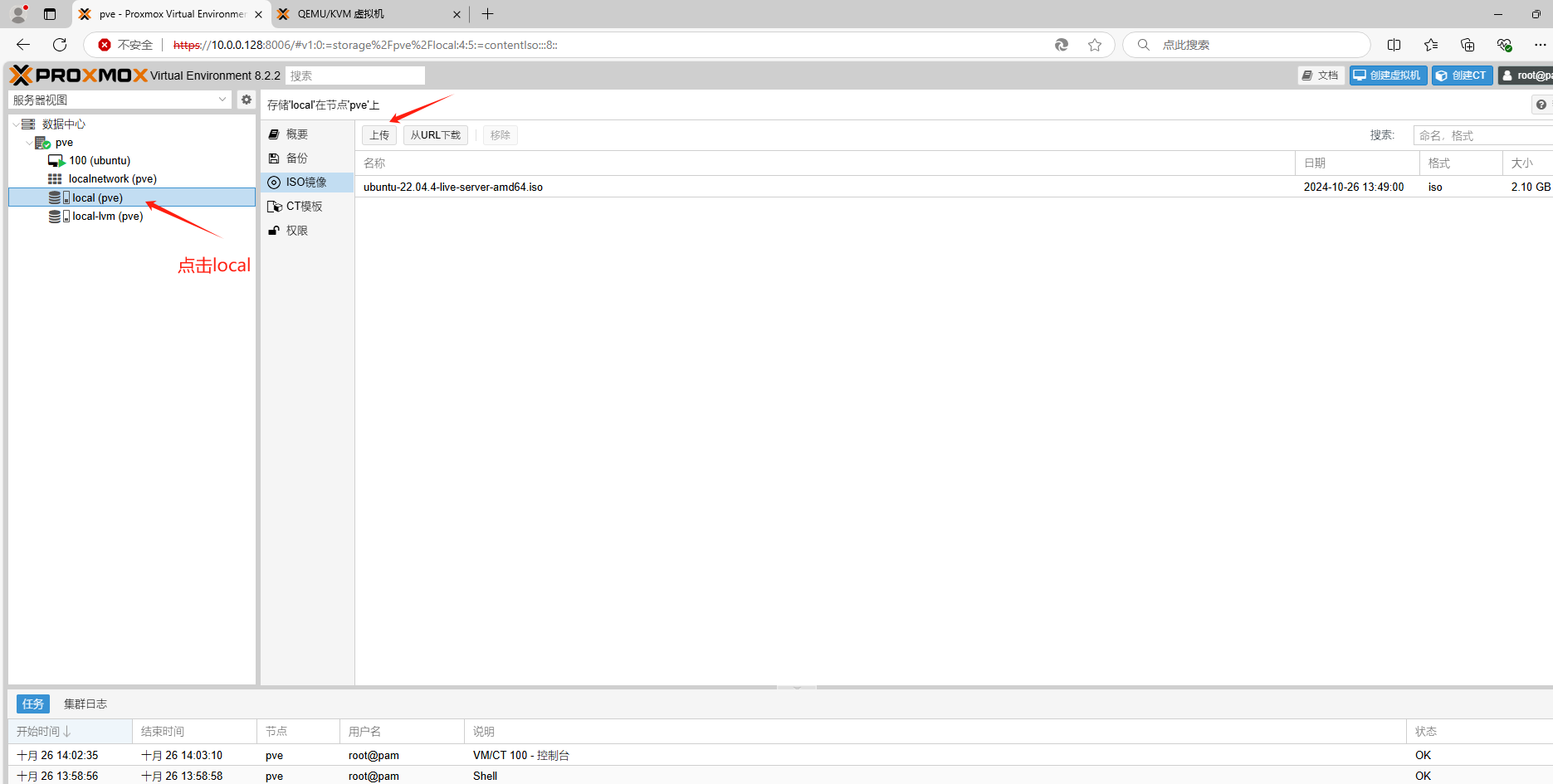Image resolution: width=1553 pixels, height=784 pixels.
Task: Switch to the 集群日志 tab
Action: 85,704
